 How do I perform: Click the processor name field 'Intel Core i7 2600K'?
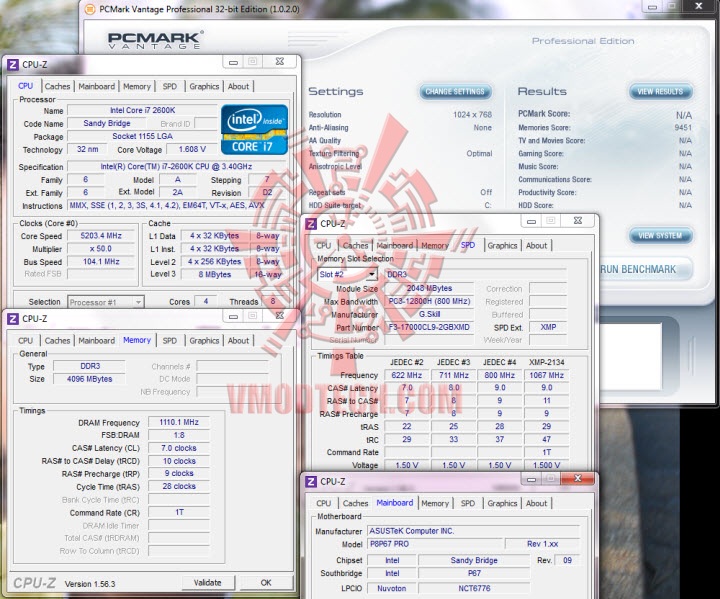pyautogui.click(x=142, y=110)
